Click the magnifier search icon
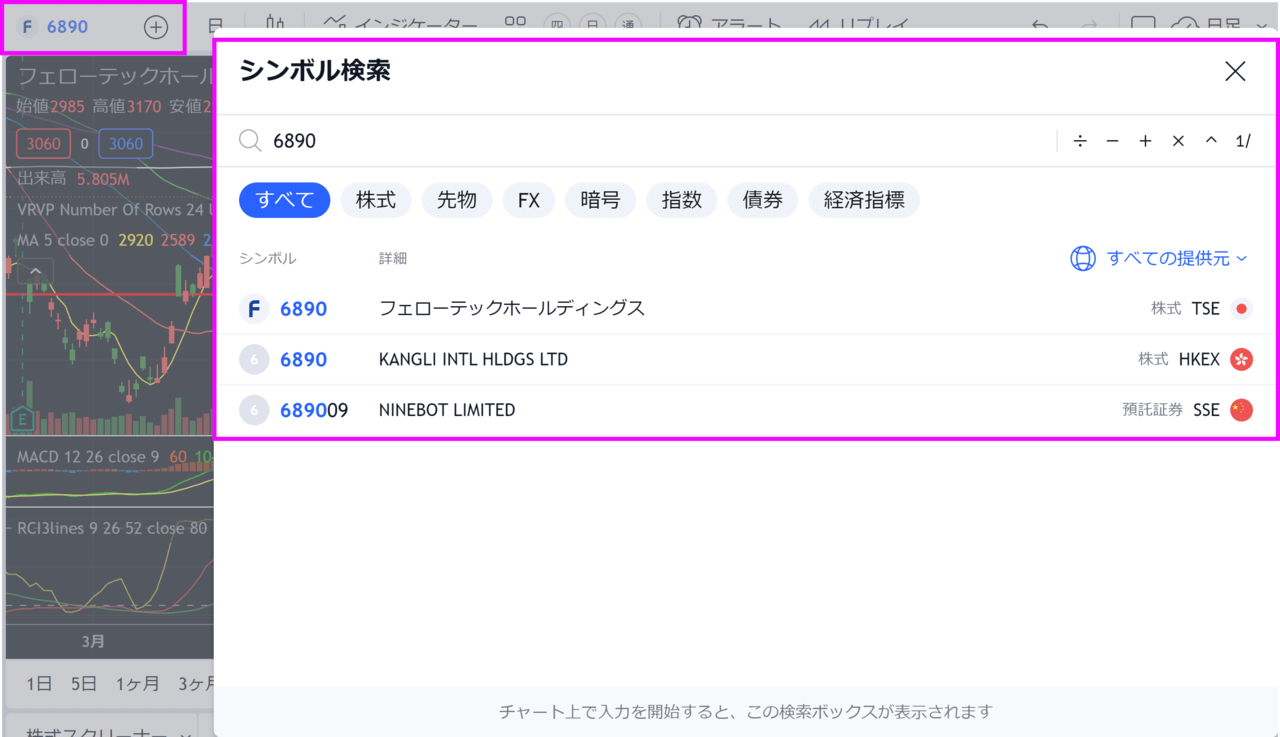This screenshot has height=737, width=1280. coord(250,141)
